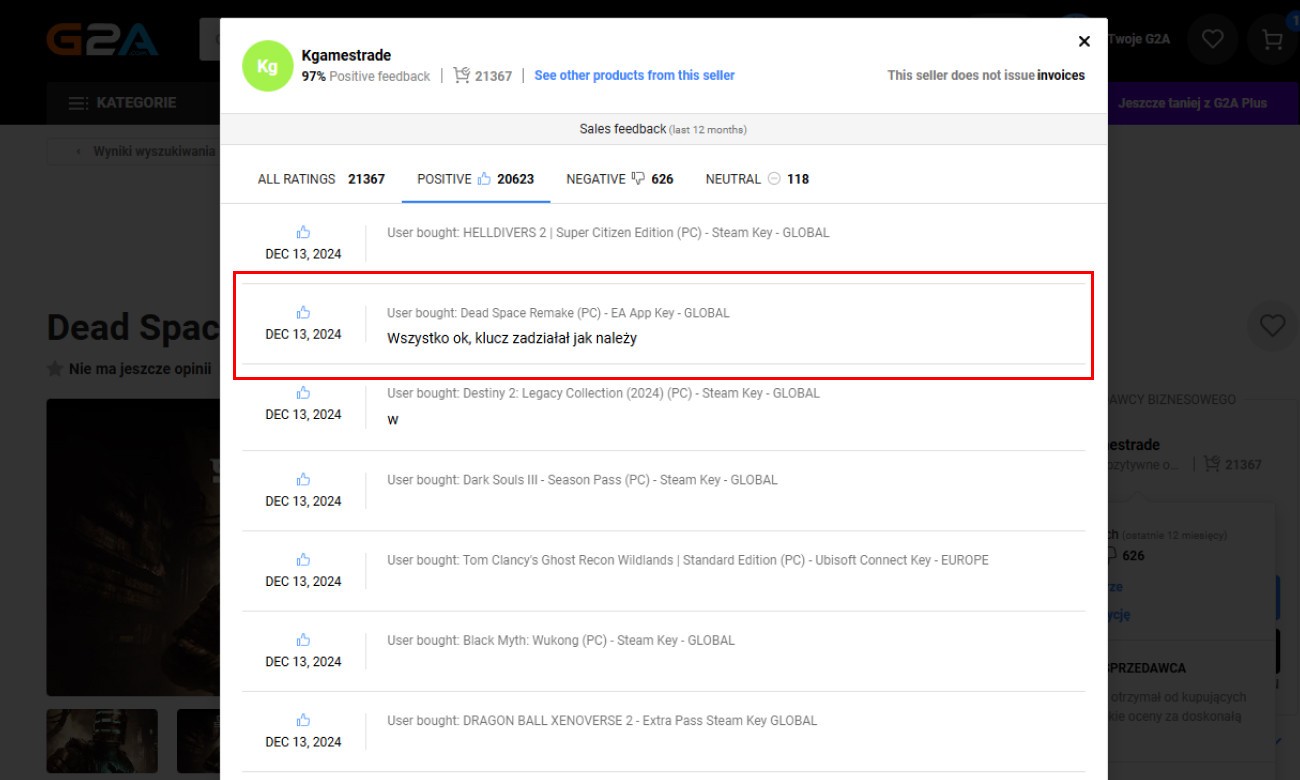
Task: Select the POSITIVE feedback tab
Action: click(475, 179)
